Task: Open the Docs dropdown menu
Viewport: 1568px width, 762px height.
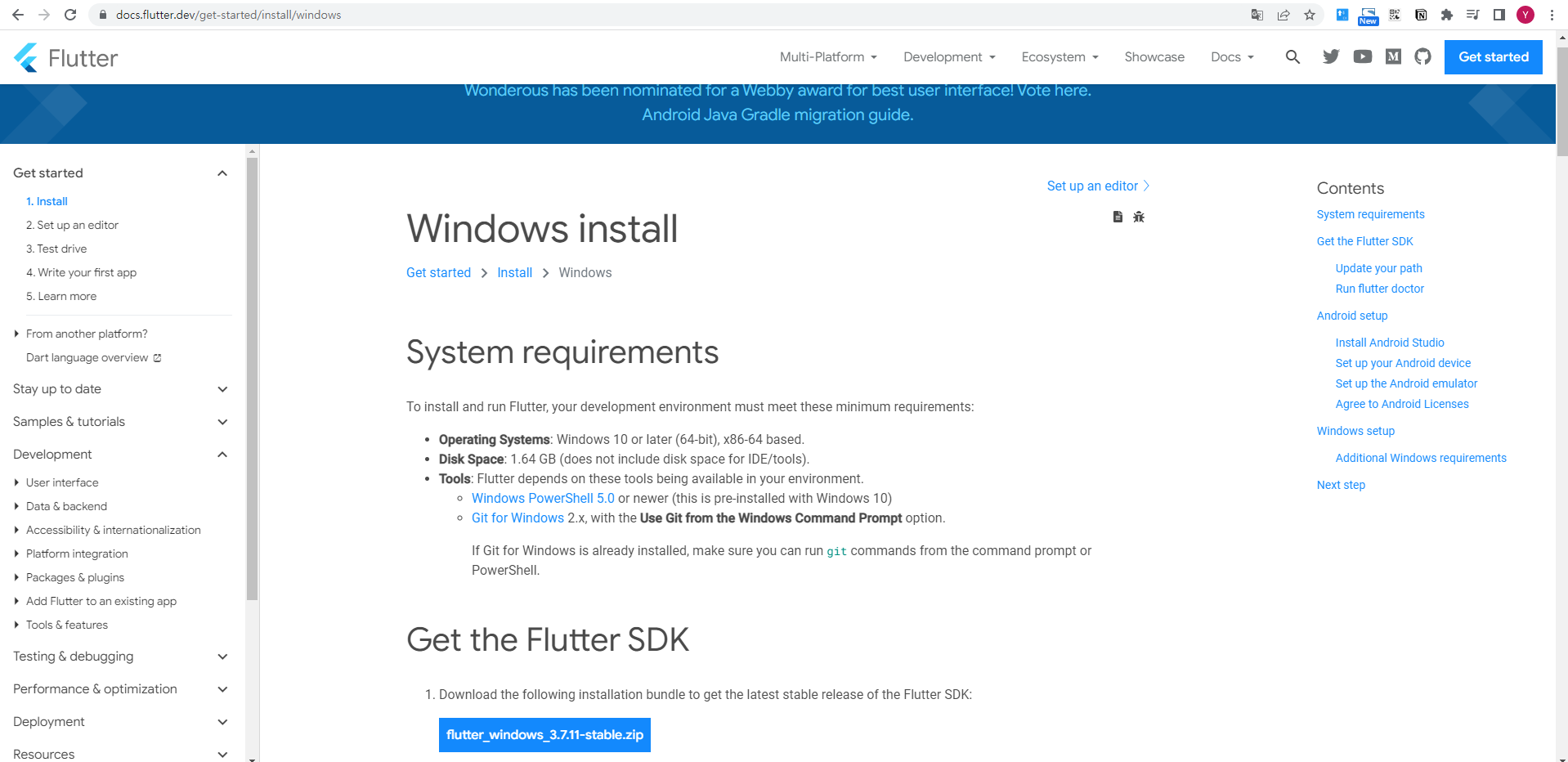Action: pyautogui.click(x=1232, y=56)
